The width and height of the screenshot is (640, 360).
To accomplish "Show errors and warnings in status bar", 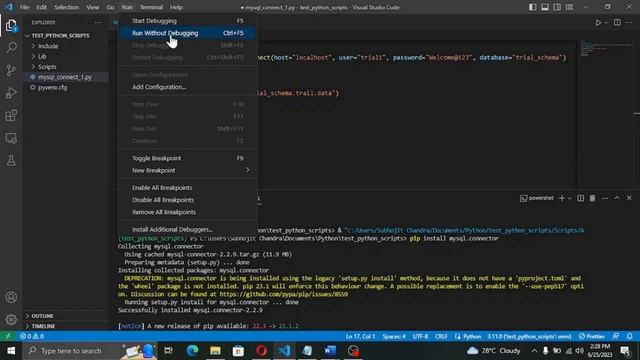I will pos(32,336).
